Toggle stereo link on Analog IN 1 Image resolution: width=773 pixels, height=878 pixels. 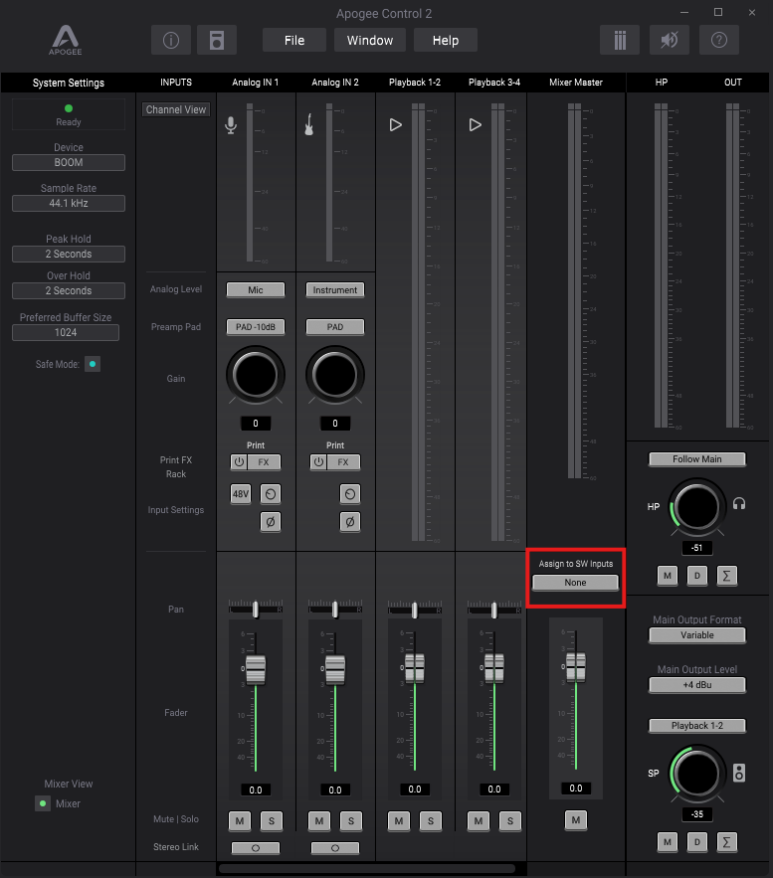click(255, 848)
